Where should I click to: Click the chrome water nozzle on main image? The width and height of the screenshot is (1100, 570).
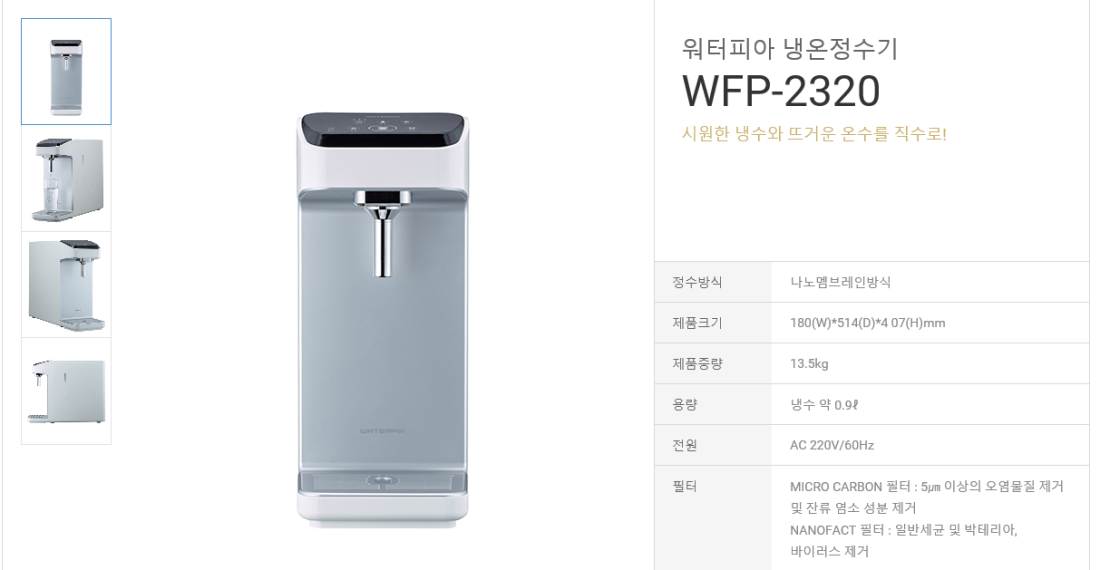[382, 233]
